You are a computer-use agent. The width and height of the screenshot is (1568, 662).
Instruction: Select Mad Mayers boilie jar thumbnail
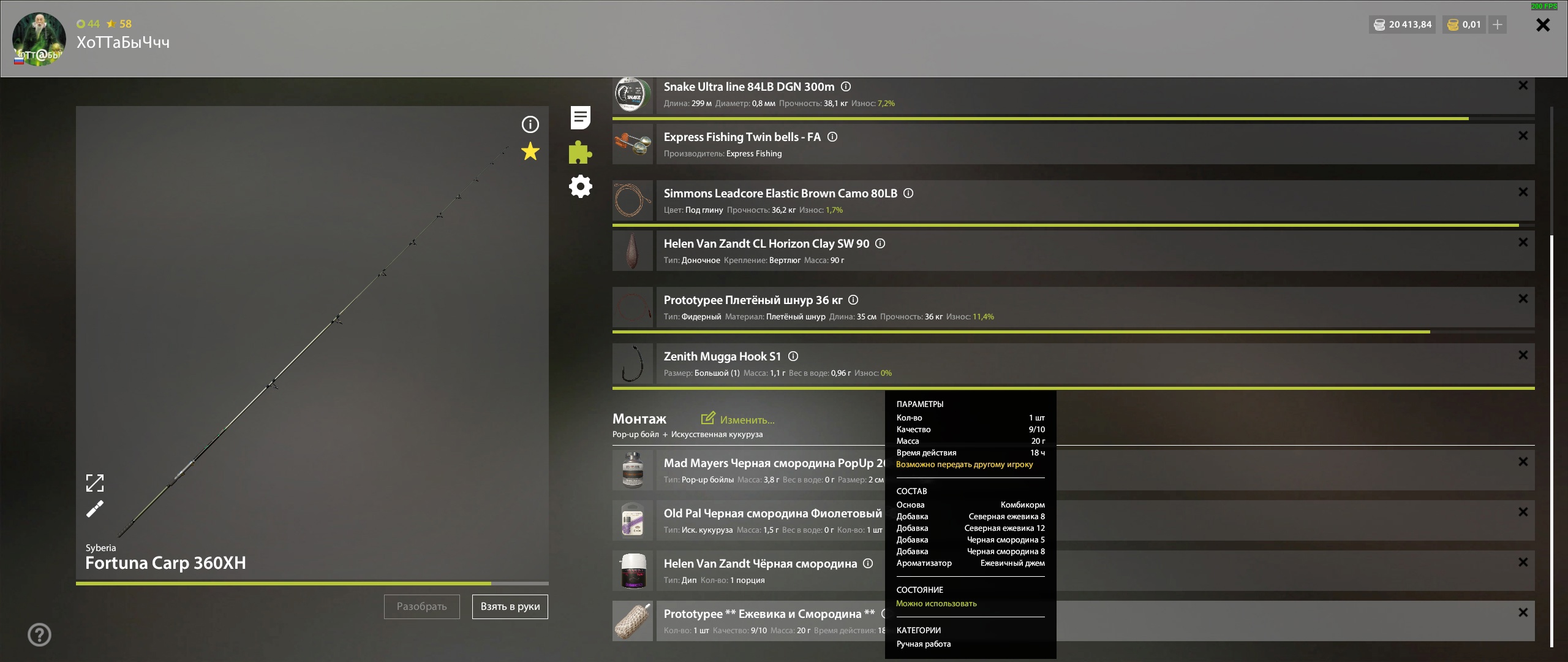point(633,470)
